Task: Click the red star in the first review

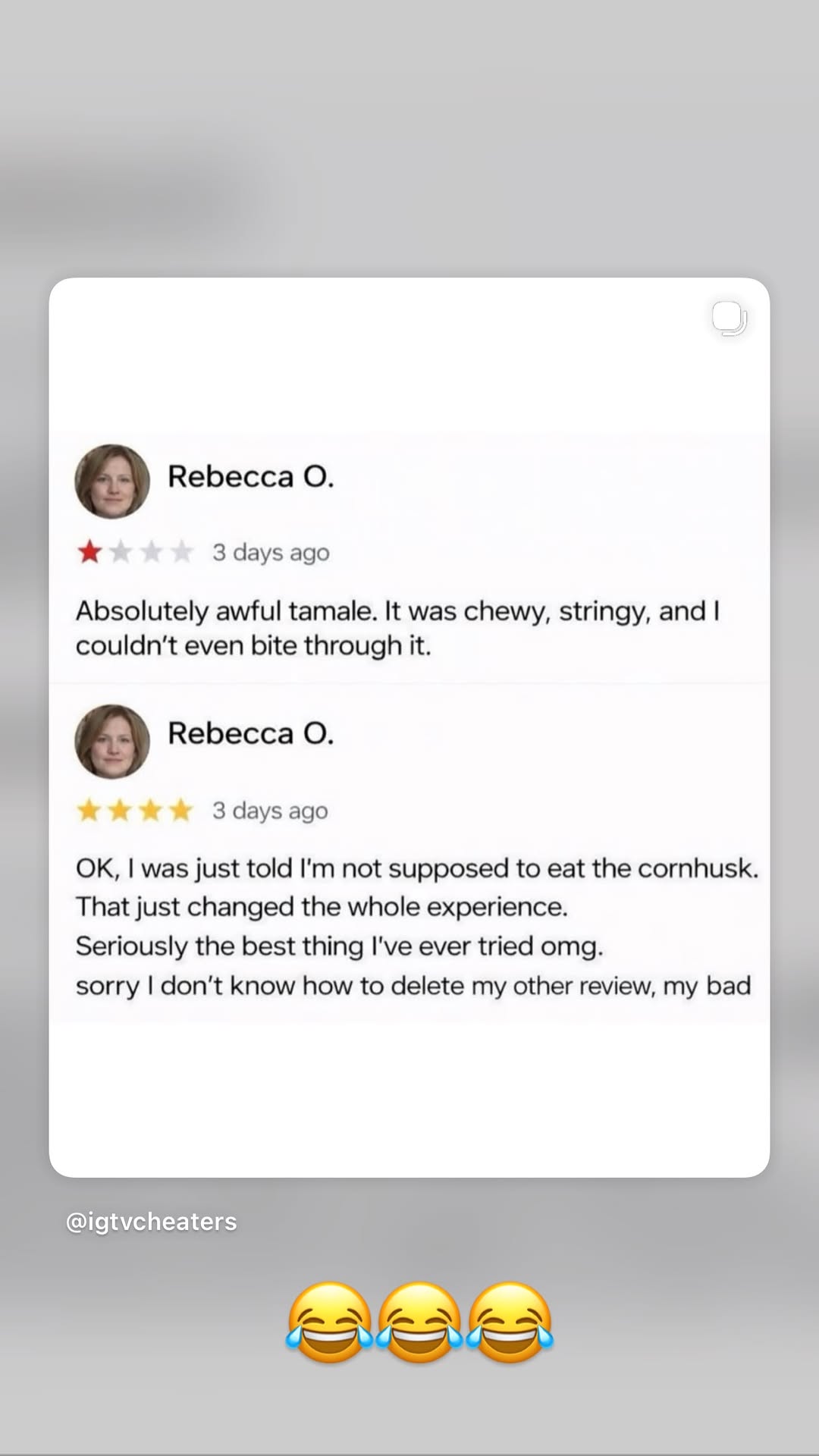Action: [89, 551]
